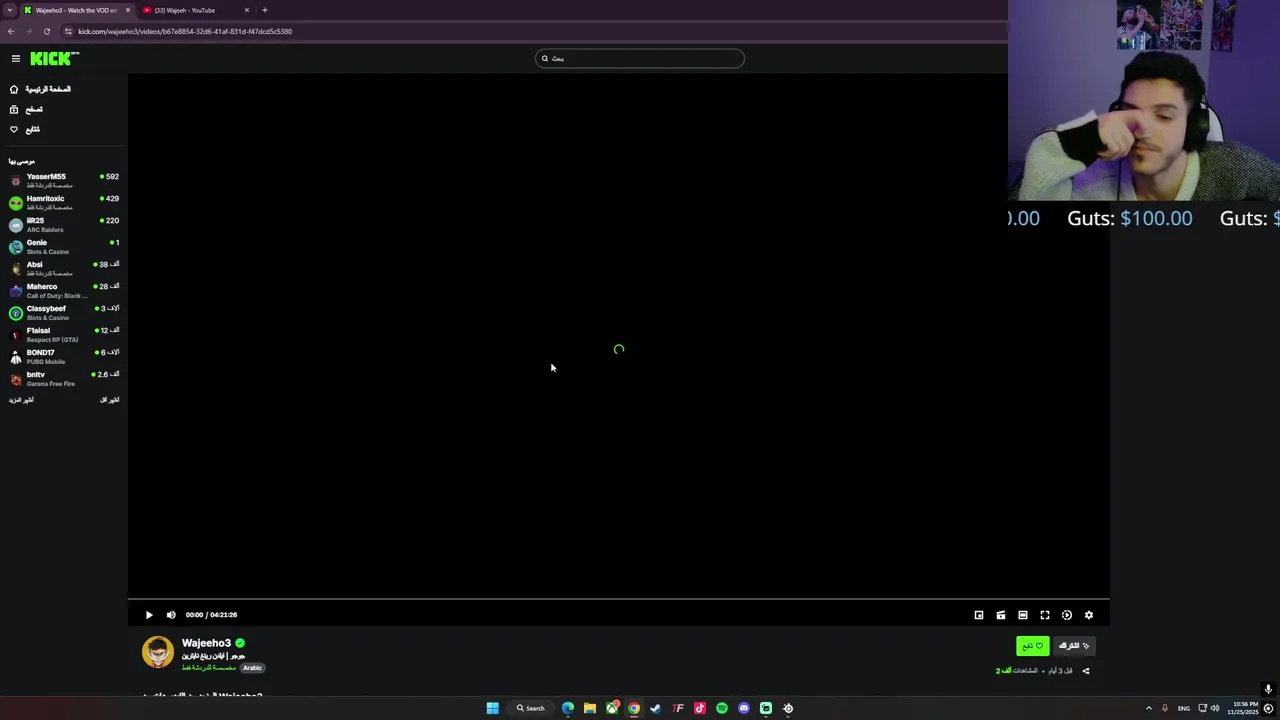
Task: Open BOND17 PUBG Mobile channel
Action: coord(64,356)
